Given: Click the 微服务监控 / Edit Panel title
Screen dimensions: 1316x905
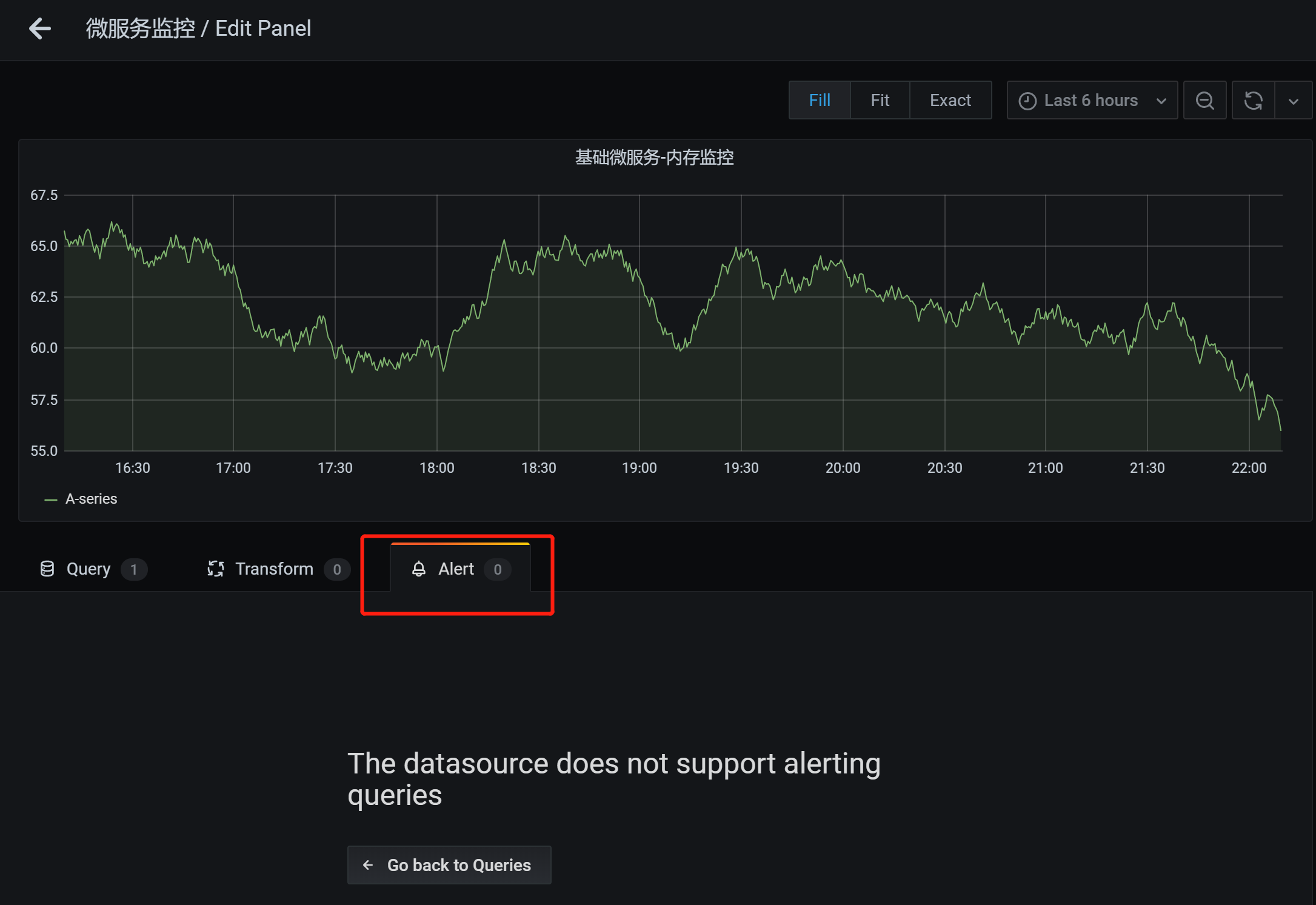Looking at the screenshot, I should 198,28.
